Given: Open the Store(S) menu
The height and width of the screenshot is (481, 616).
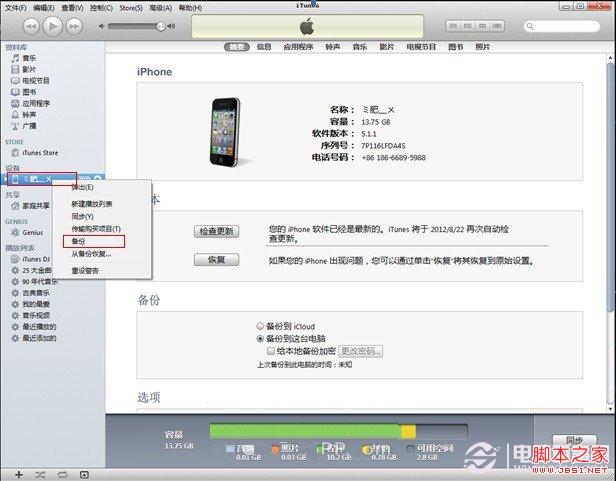Looking at the screenshot, I should tap(131, 7).
